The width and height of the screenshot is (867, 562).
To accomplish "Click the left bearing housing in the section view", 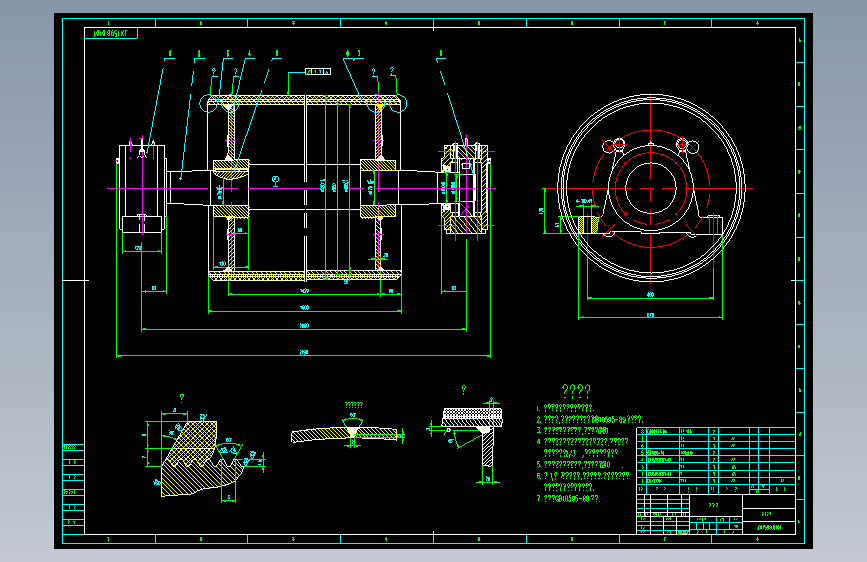I will 143,188.
